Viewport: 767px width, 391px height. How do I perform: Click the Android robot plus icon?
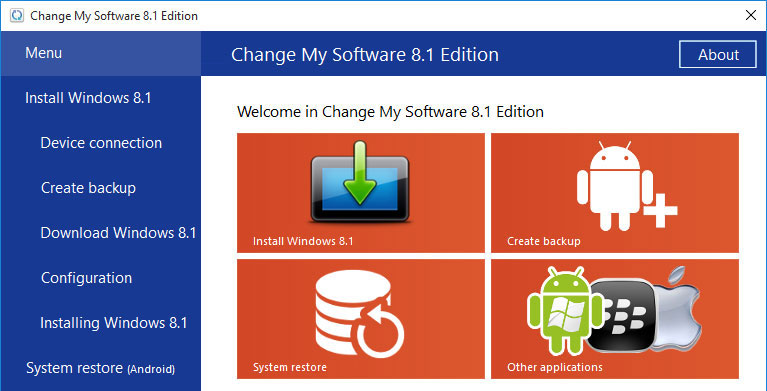tap(627, 186)
